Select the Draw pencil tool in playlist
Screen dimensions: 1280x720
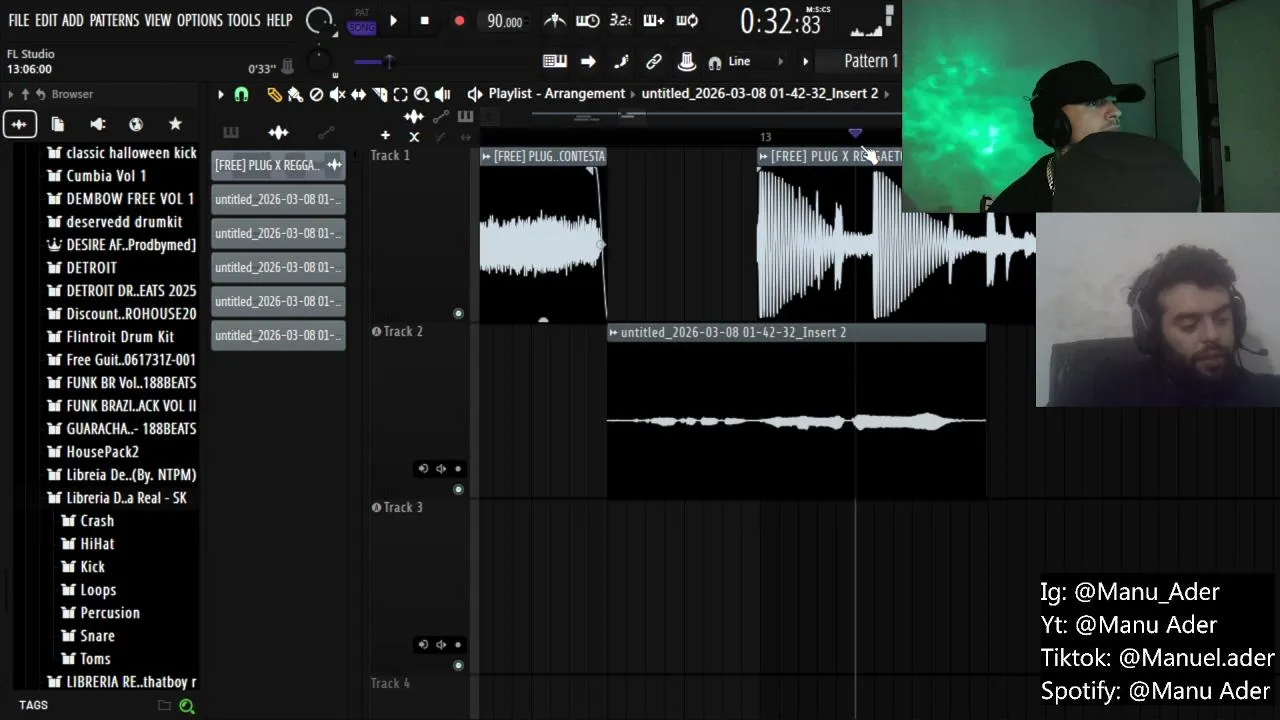(x=274, y=94)
